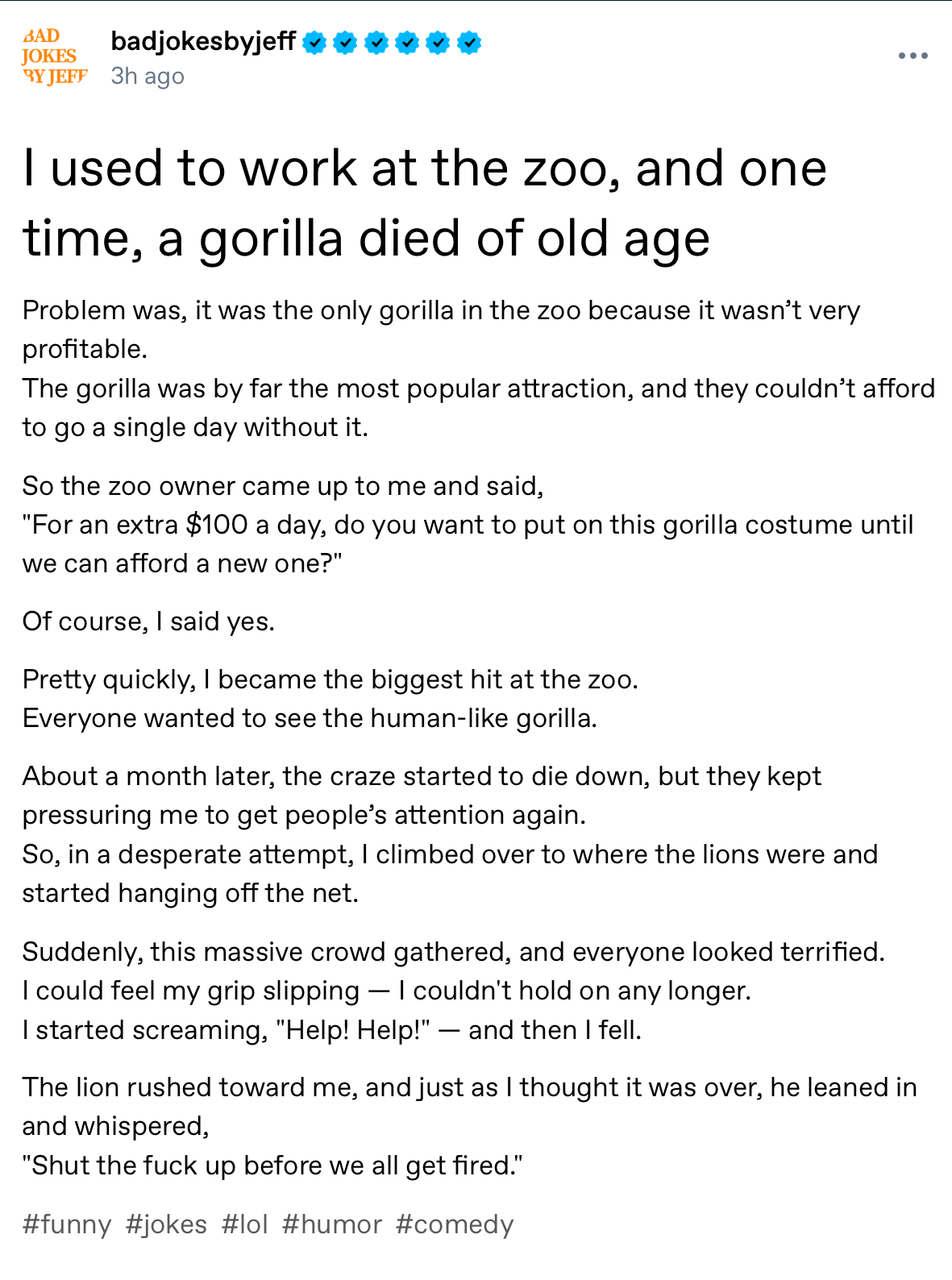Click the first blue verified badge

pos(314,42)
